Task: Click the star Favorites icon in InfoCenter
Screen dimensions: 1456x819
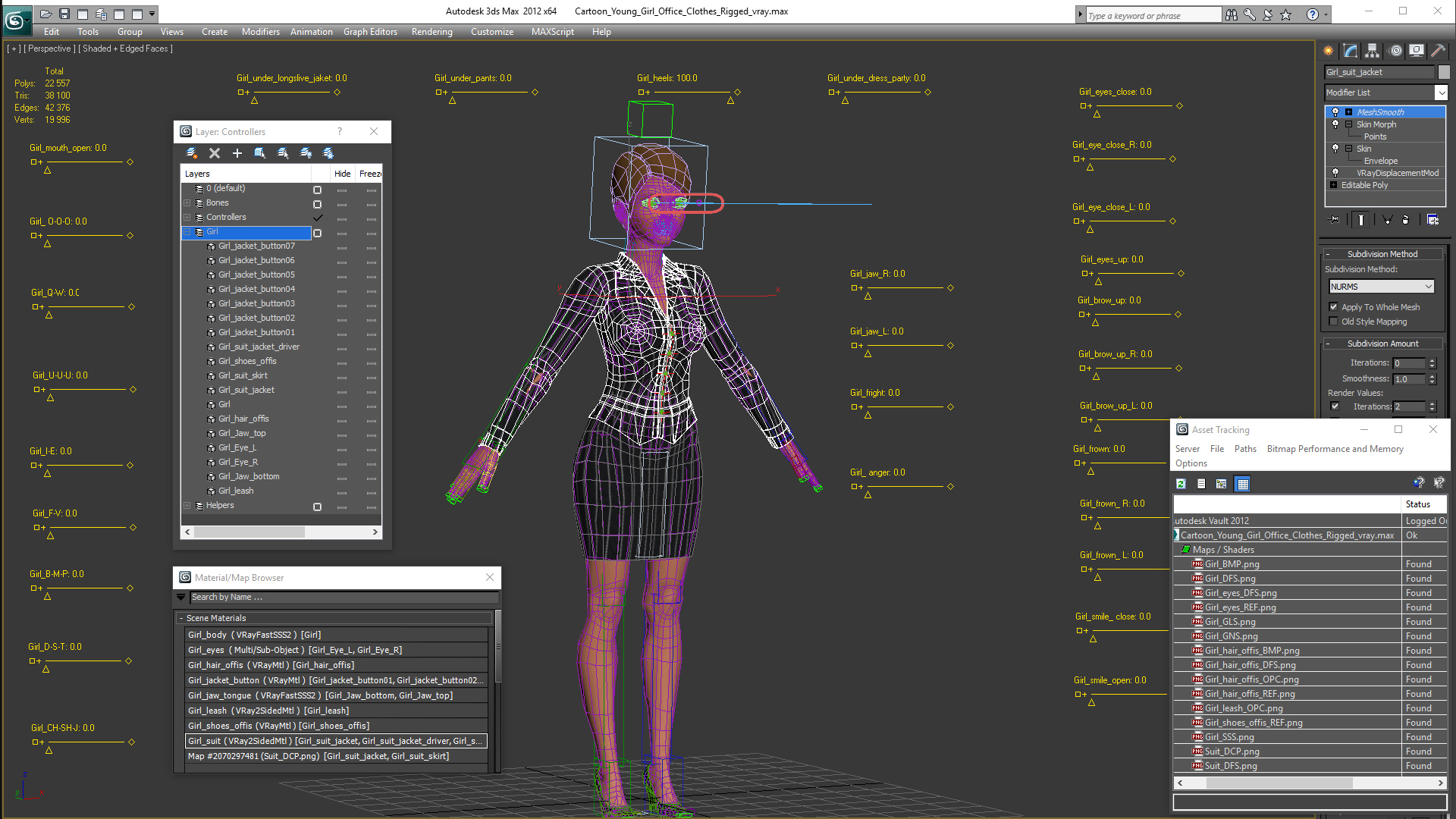Action: tap(1286, 14)
